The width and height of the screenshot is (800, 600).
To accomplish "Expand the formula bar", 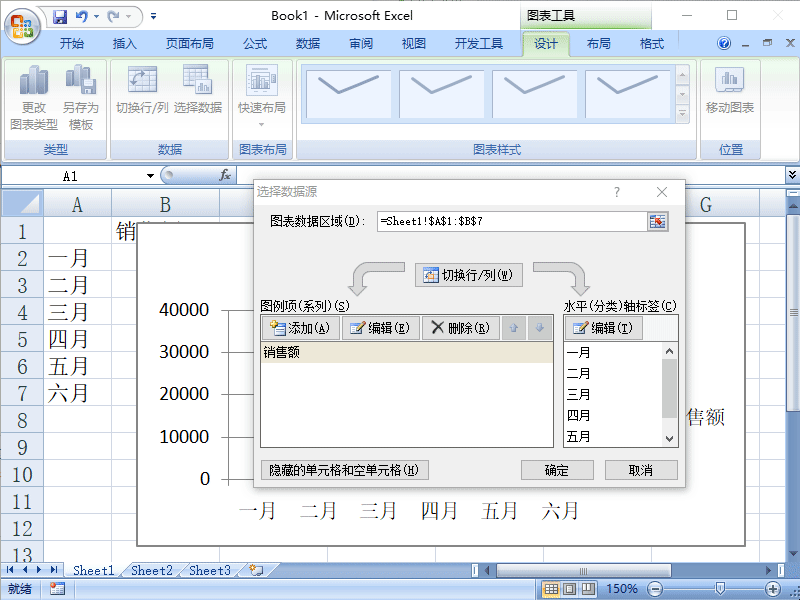I will (792, 175).
